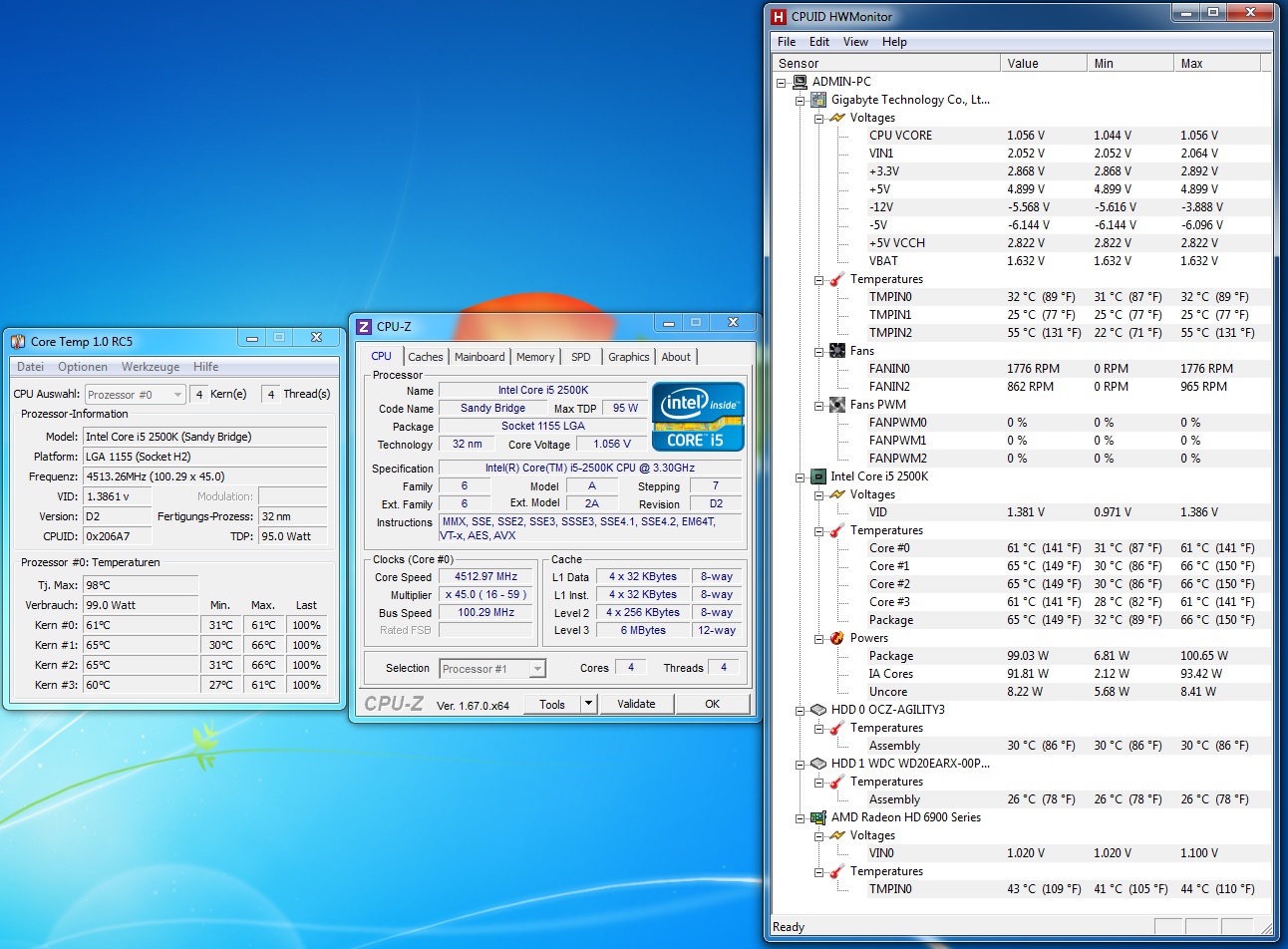Open CPU-Z Selection Processor #1 dropdown
This screenshot has width=1288, height=949.
pos(537,669)
